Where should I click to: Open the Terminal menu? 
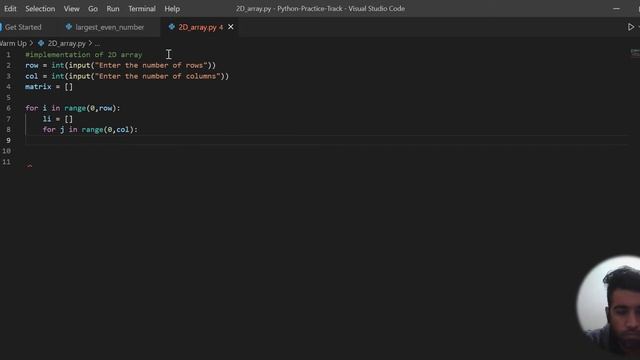(142, 9)
